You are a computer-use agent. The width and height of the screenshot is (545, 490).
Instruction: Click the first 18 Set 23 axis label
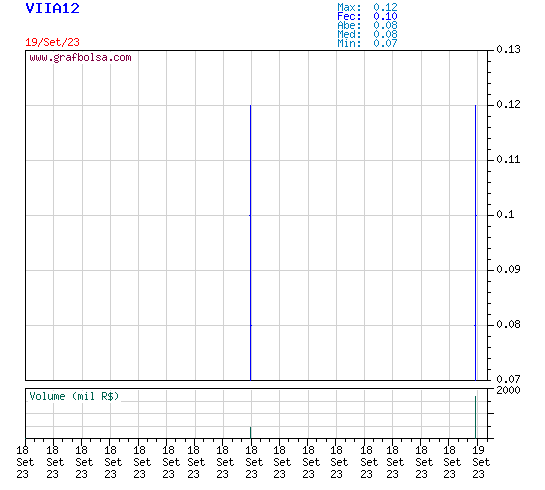point(25,462)
